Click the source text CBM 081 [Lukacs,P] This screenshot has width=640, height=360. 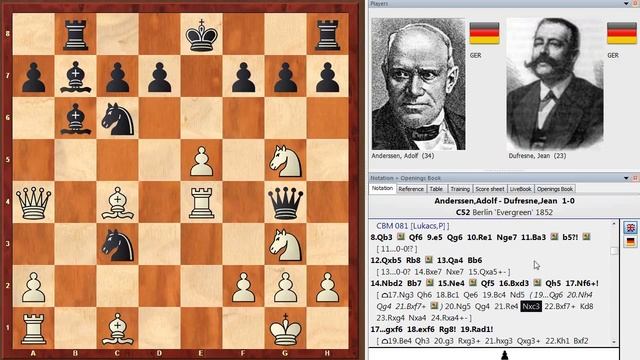[x=412, y=226]
